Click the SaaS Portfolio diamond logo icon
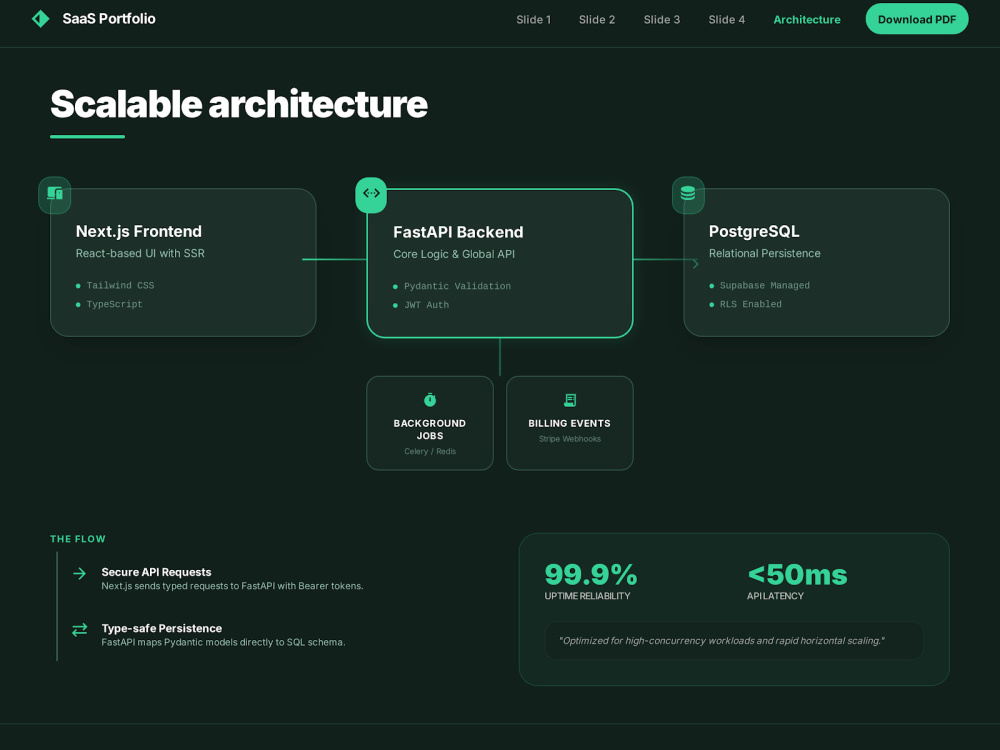Image resolution: width=1000 pixels, height=750 pixels. 40,19
